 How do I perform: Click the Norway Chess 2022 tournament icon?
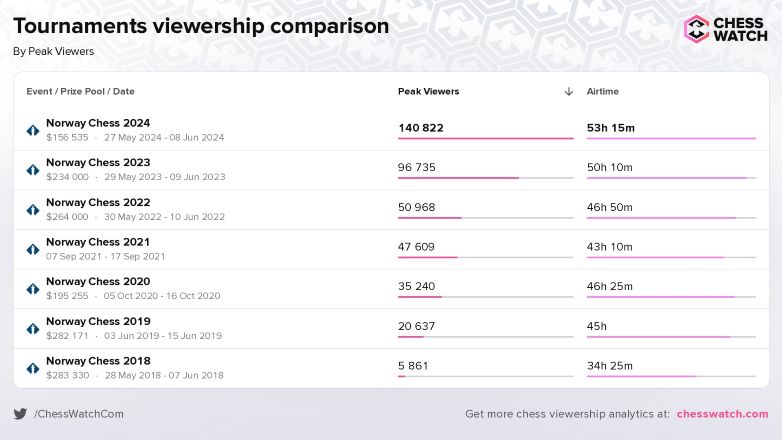[x=32, y=210]
